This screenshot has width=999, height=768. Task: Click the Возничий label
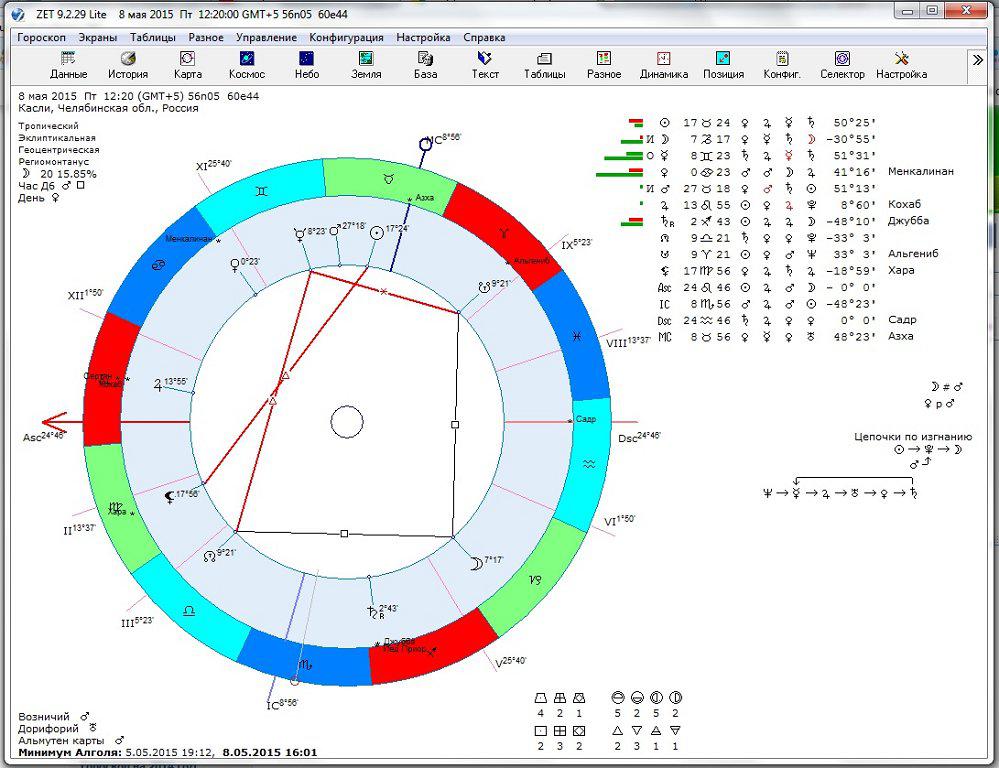coord(43,716)
